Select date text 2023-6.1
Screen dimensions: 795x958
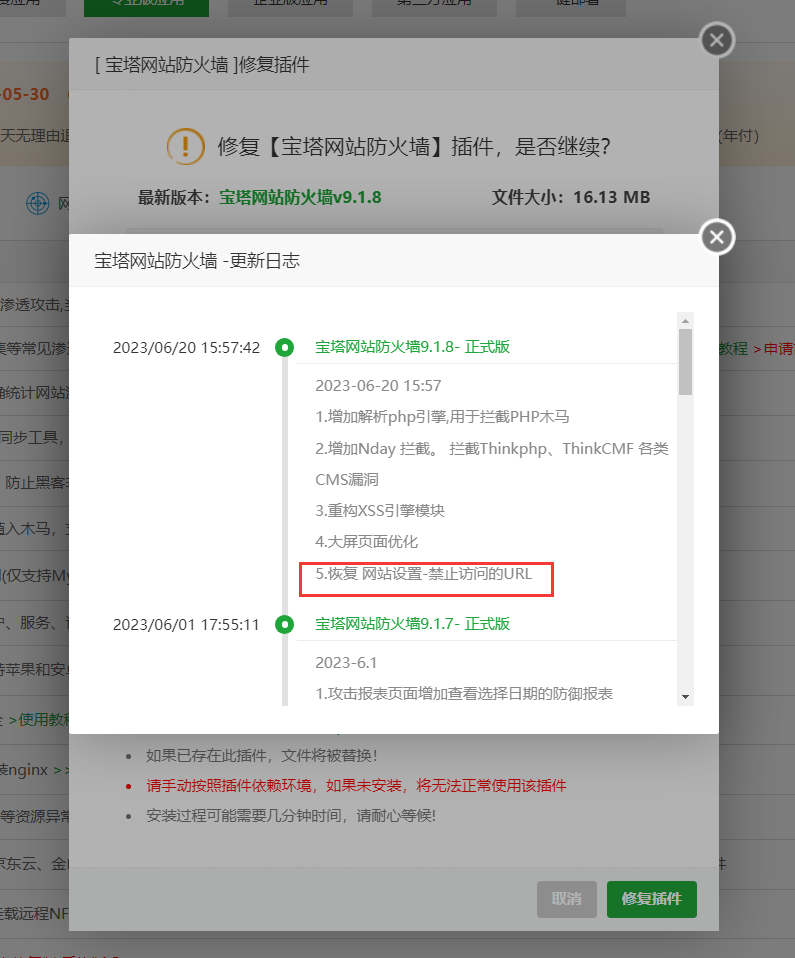[346, 662]
